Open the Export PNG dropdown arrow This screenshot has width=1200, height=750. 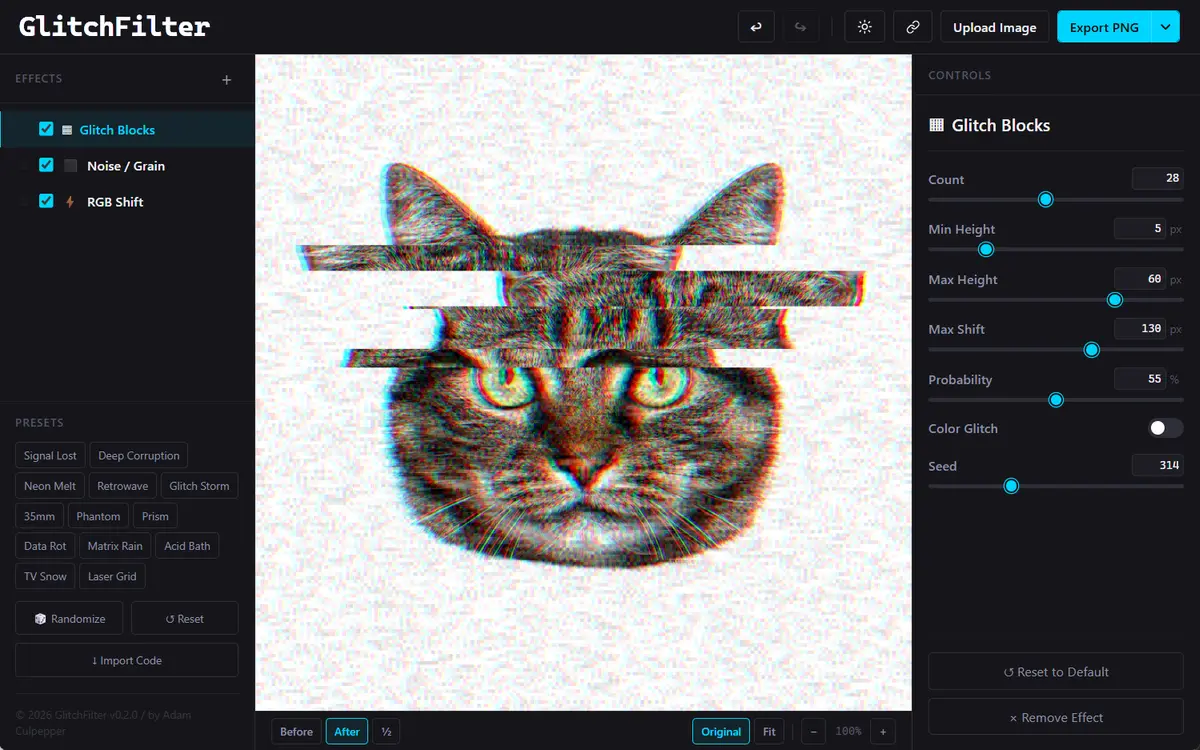[x=1166, y=27]
